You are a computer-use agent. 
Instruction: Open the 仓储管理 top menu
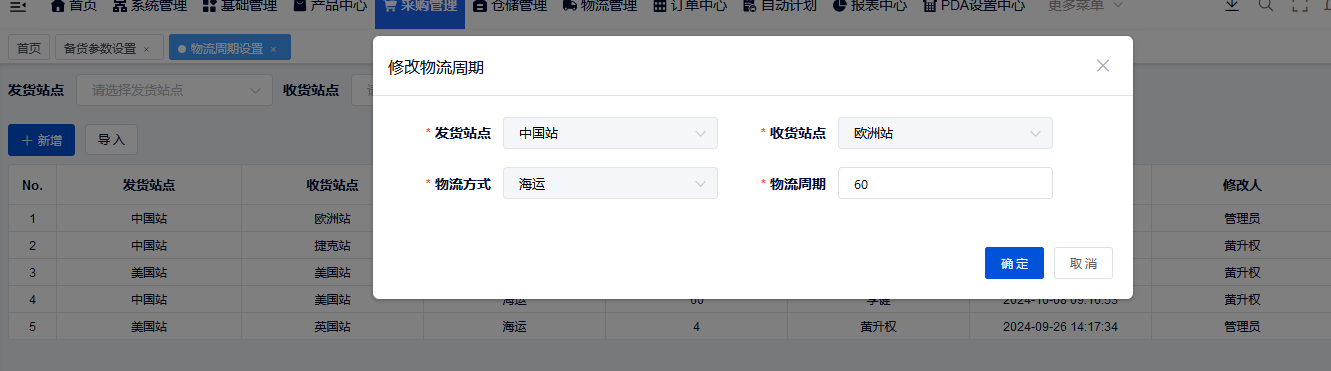coord(509,6)
